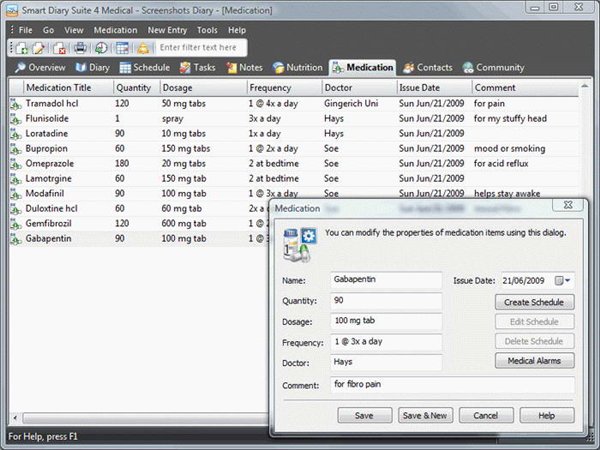600x450 pixels.
Task: Click the Medical Alarms button
Action: 534,361
